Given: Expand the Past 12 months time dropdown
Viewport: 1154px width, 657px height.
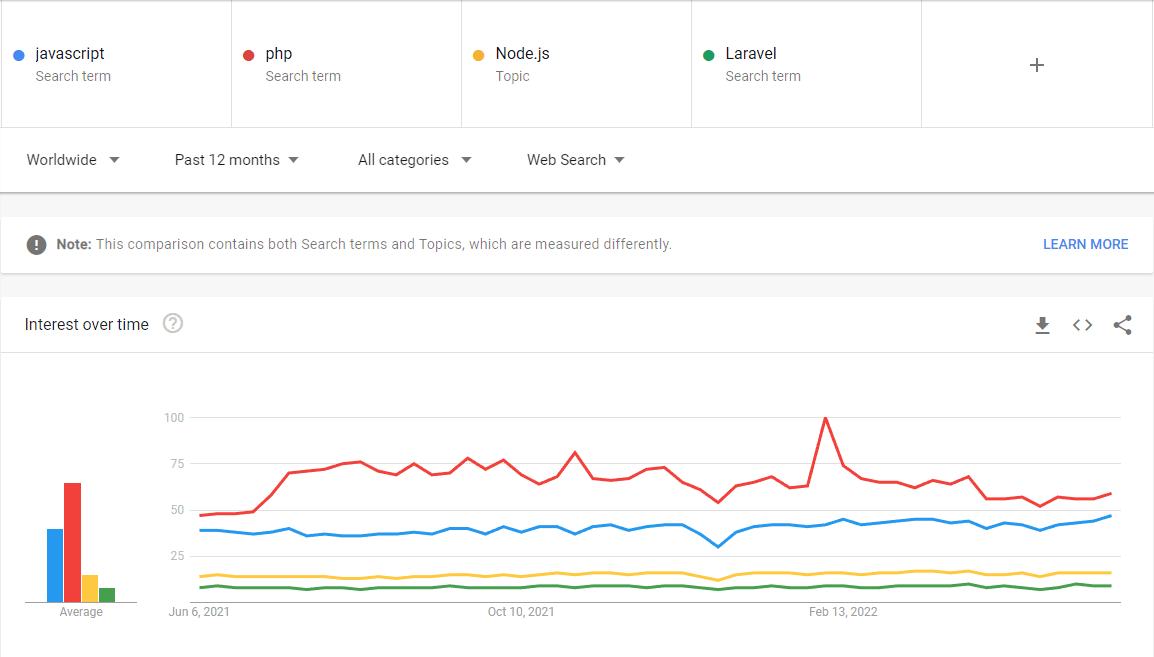Looking at the screenshot, I should click(236, 159).
